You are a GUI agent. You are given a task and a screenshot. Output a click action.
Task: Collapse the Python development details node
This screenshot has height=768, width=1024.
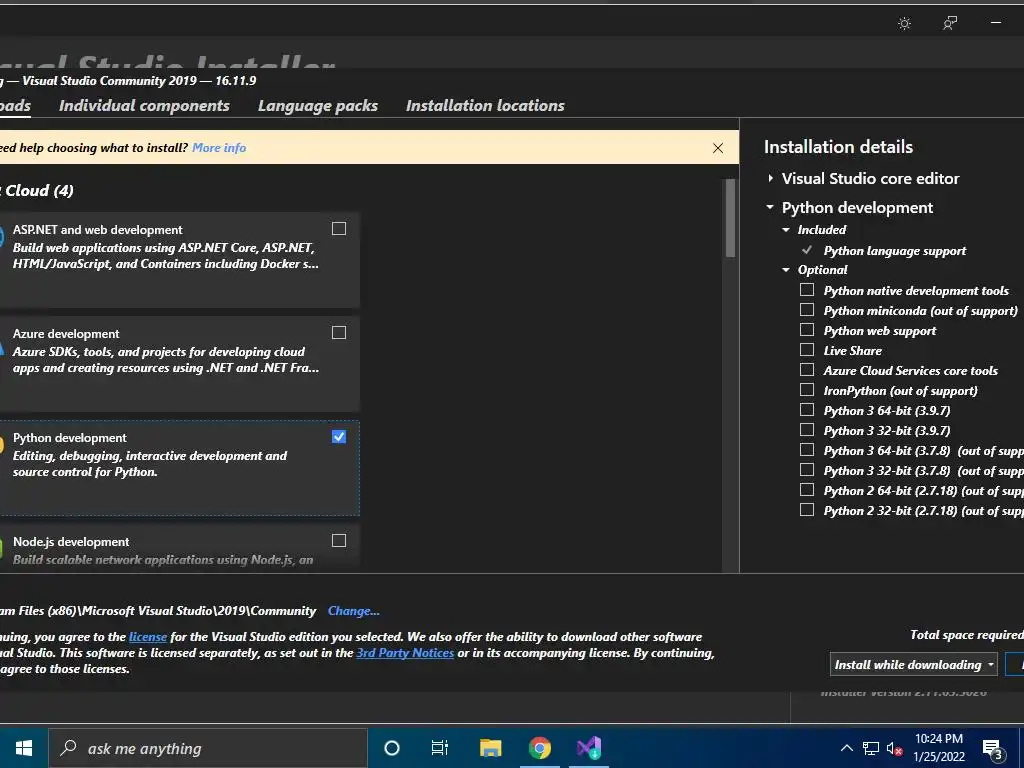(770, 207)
